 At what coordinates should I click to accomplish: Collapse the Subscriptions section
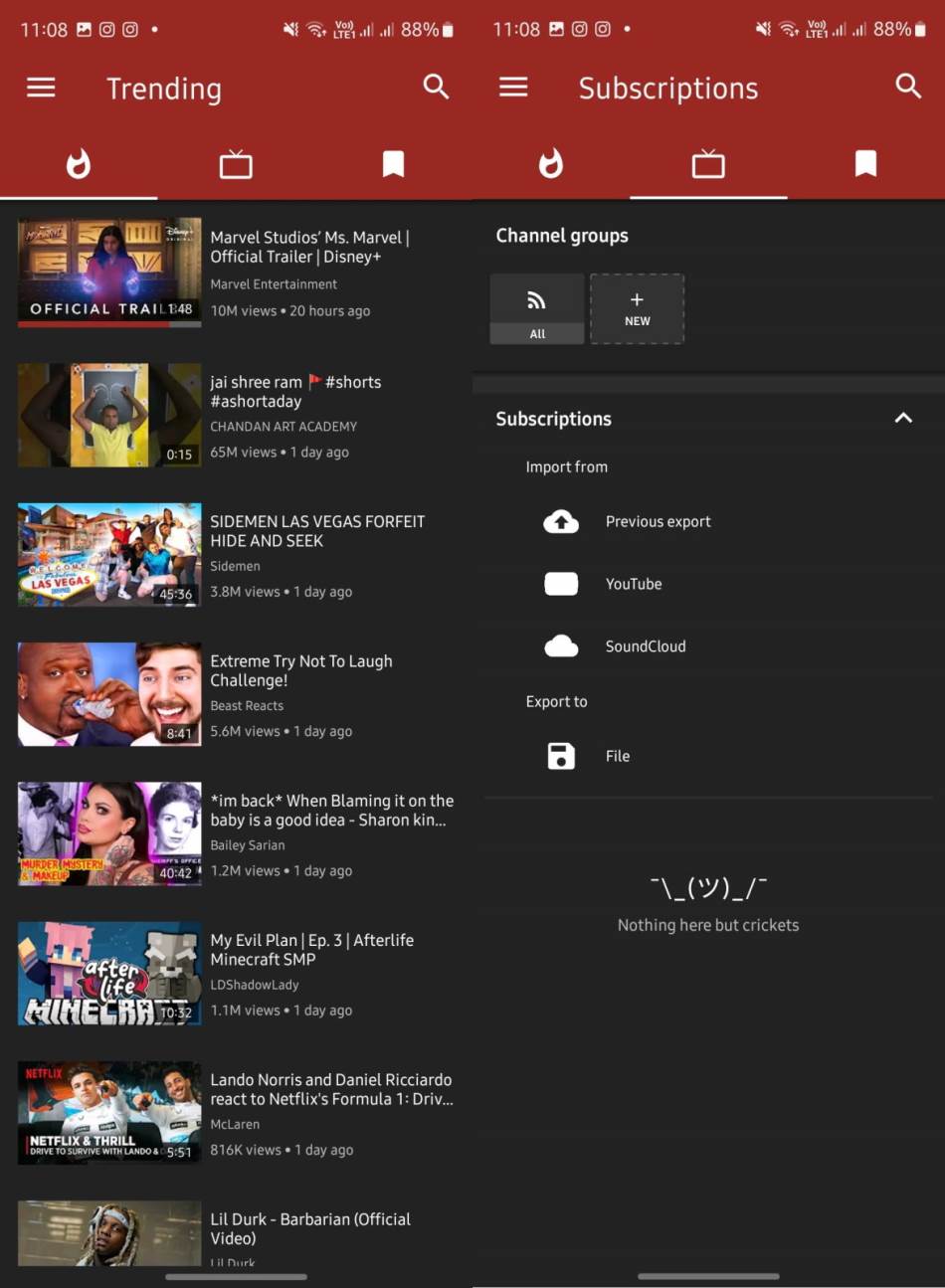click(903, 419)
